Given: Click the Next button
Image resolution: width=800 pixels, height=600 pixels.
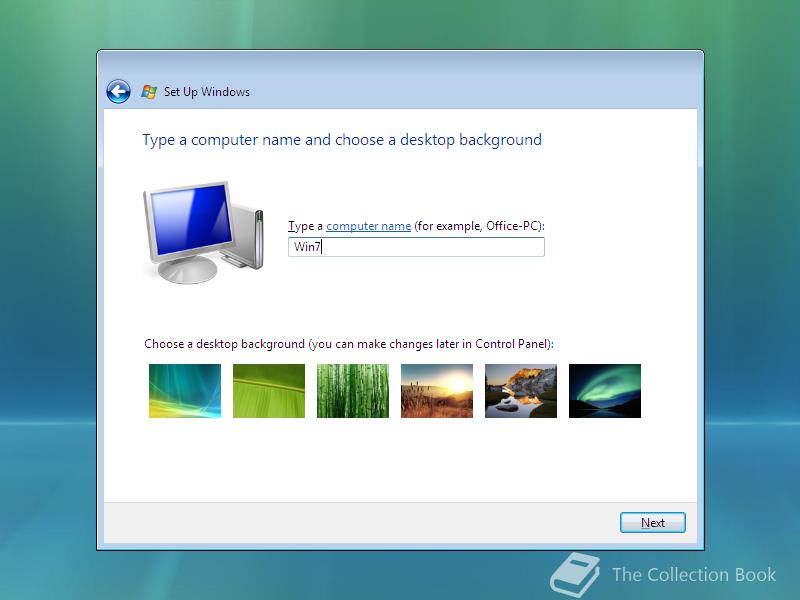Looking at the screenshot, I should click(x=653, y=523).
